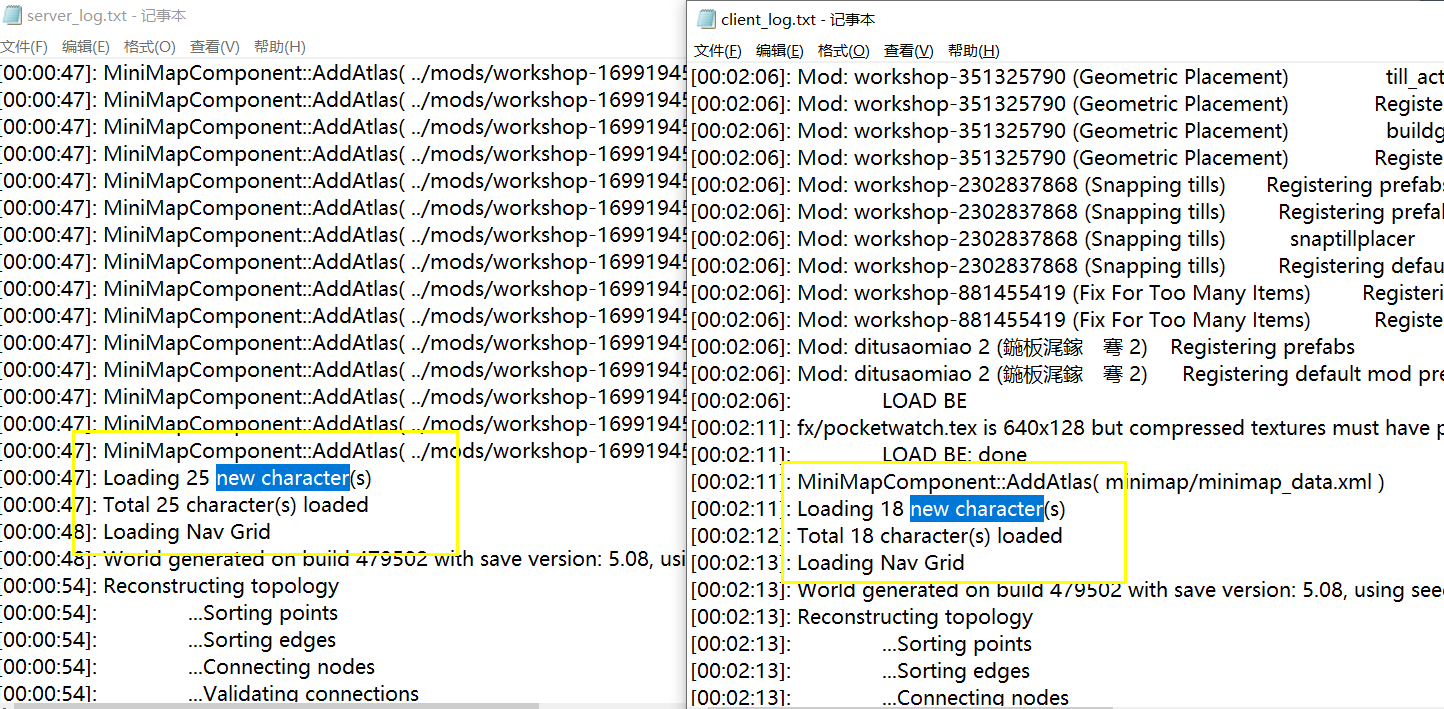Click Geometric Placement line ending 'till_act'

point(1068,77)
